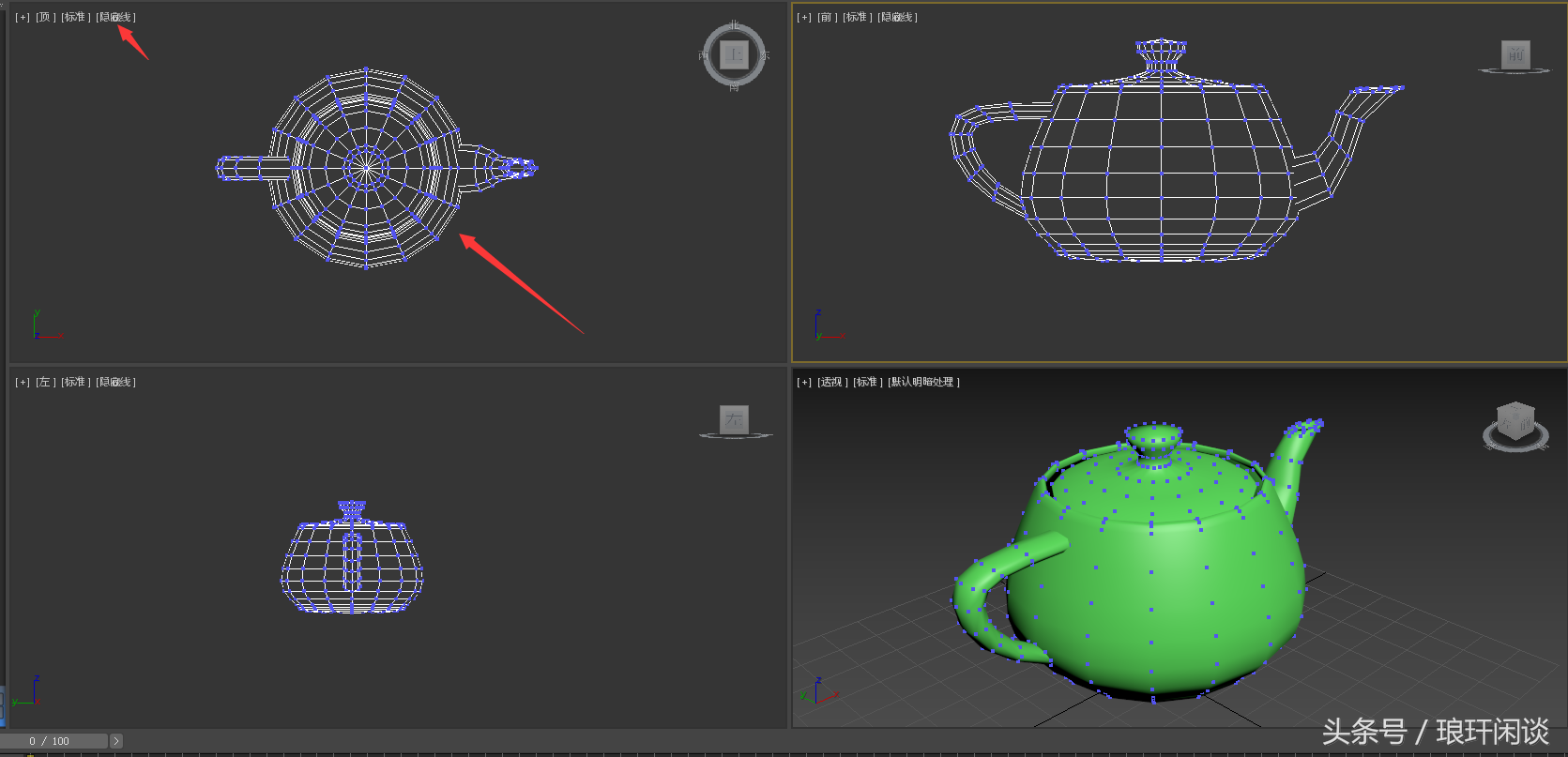The width and height of the screenshot is (1568, 757).
Task: Open the [+] menu in the 前 viewport
Action: click(x=804, y=17)
